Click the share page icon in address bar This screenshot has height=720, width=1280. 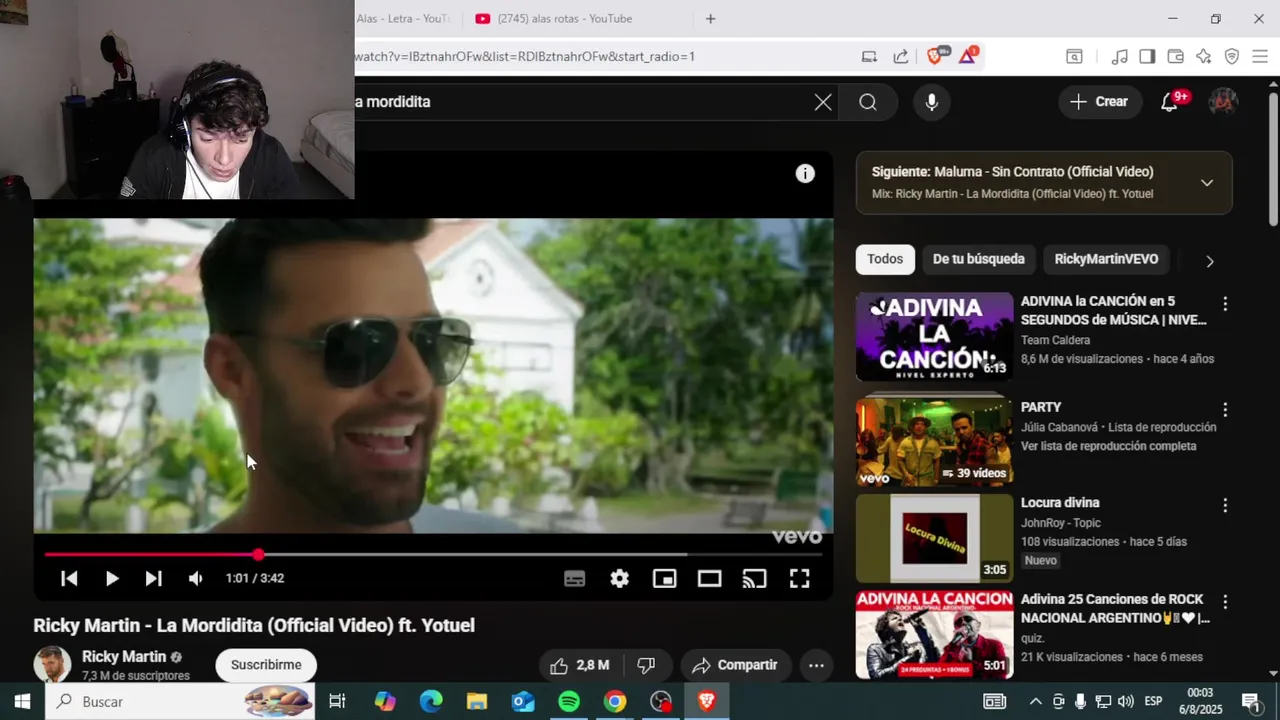pyautogui.click(x=901, y=57)
